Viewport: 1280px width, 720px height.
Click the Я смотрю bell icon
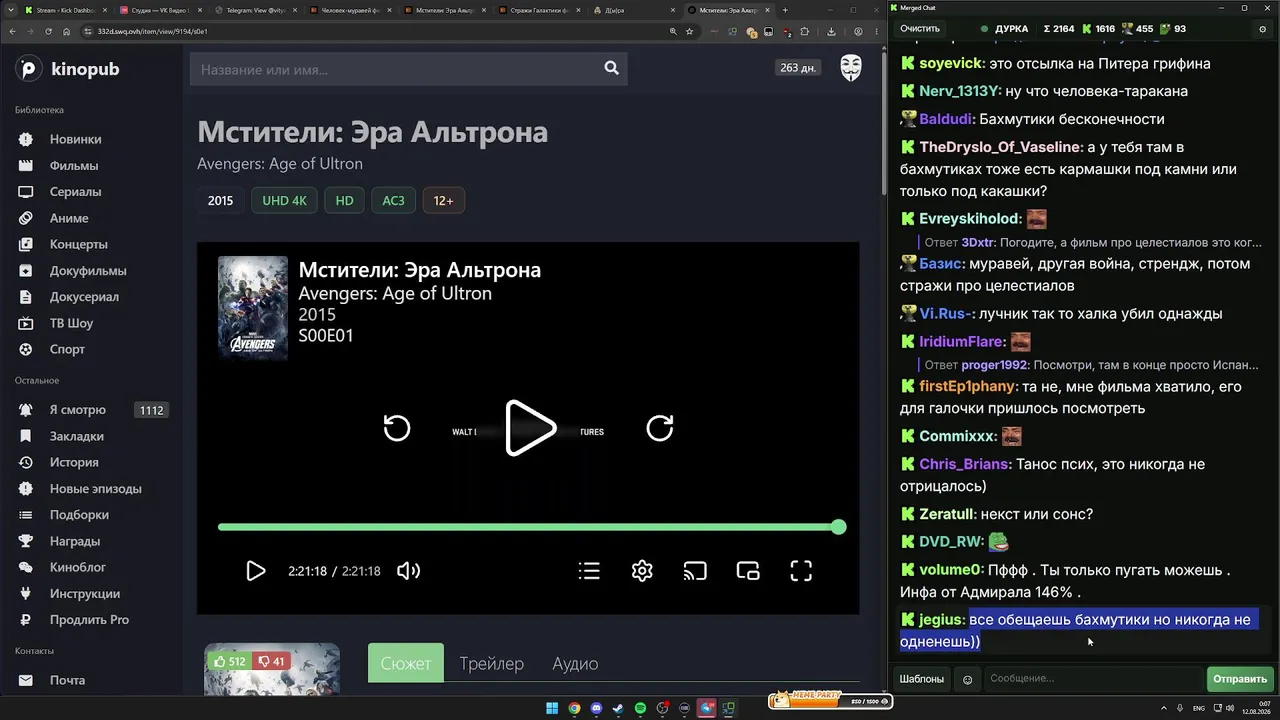point(26,410)
